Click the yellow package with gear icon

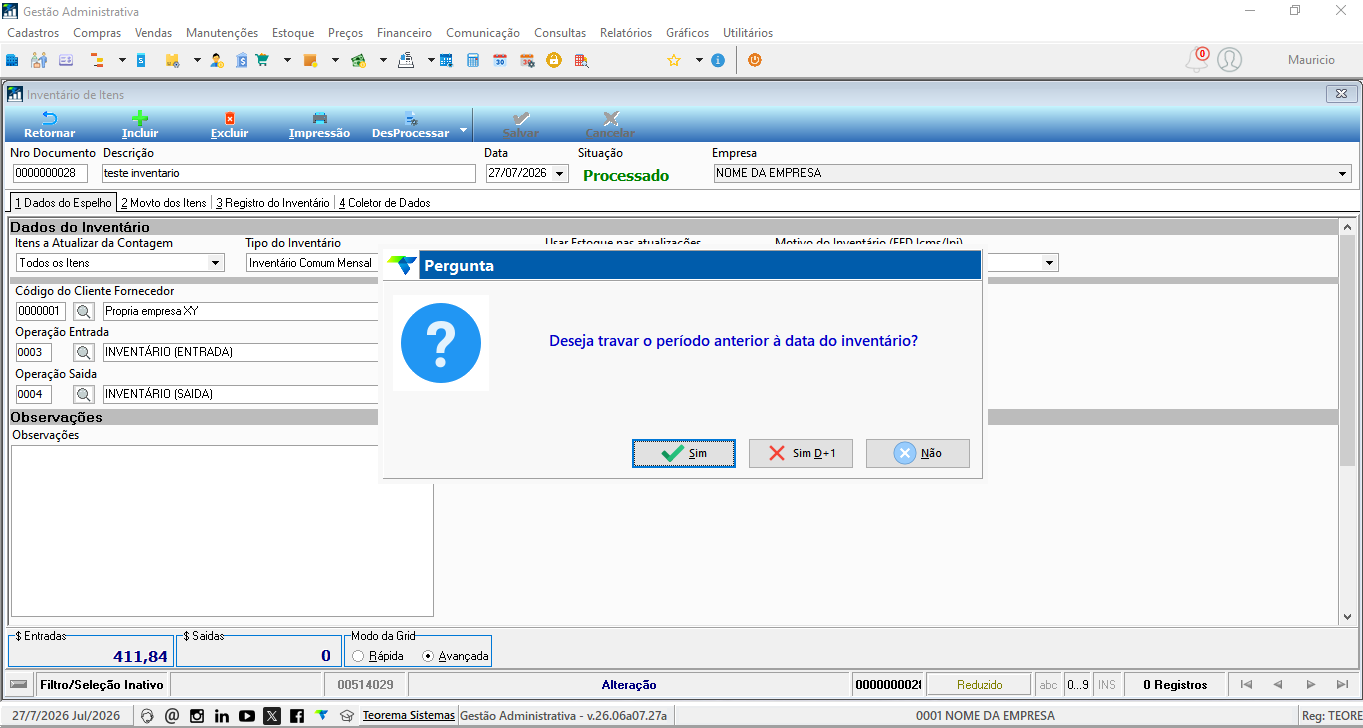click(172, 60)
